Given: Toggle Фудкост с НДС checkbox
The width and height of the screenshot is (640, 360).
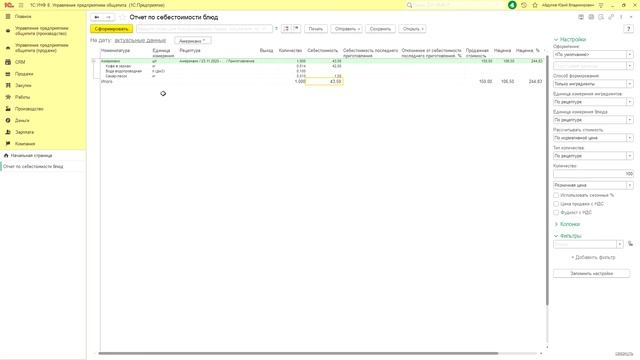Looking at the screenshot, I should (556, 212).
